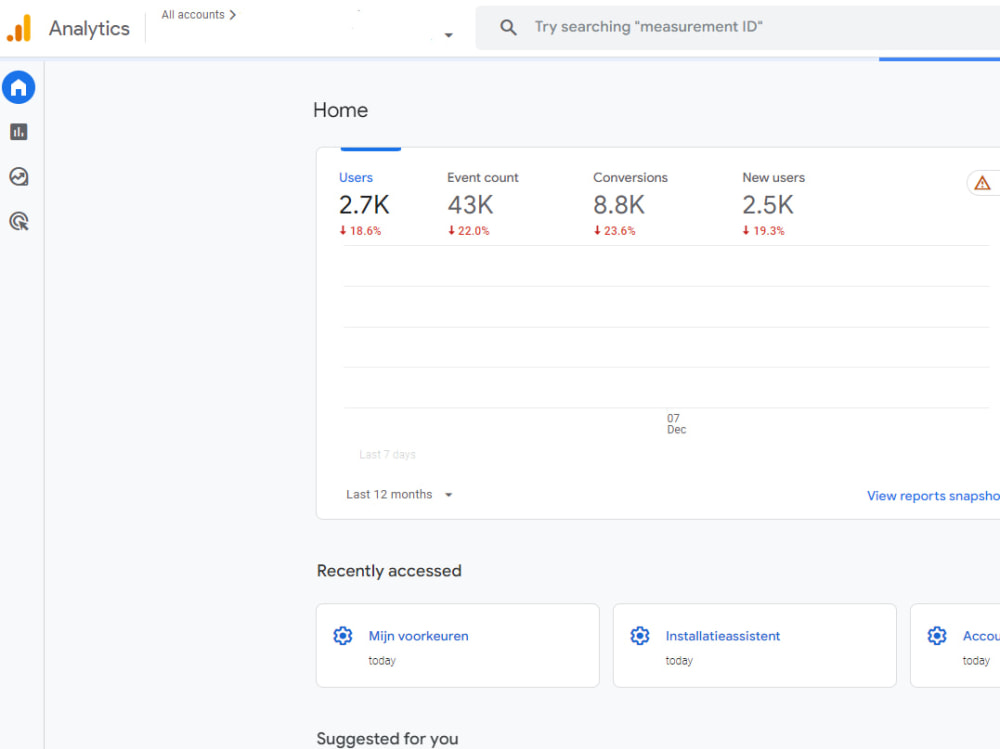This screenshot has height=749, width=1000.
Task: Open the Last 12 months date range dropdown
Action: 399,494
